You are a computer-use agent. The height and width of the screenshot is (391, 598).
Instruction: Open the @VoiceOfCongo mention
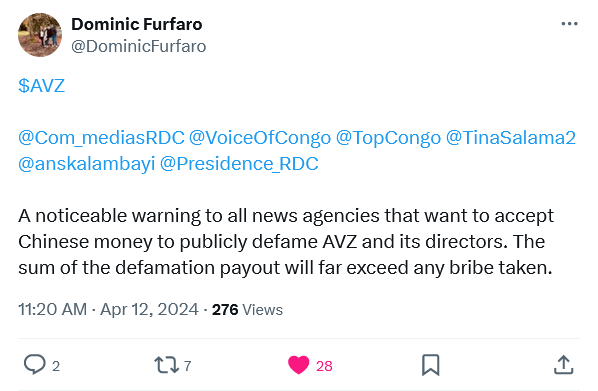coord(260,138)
